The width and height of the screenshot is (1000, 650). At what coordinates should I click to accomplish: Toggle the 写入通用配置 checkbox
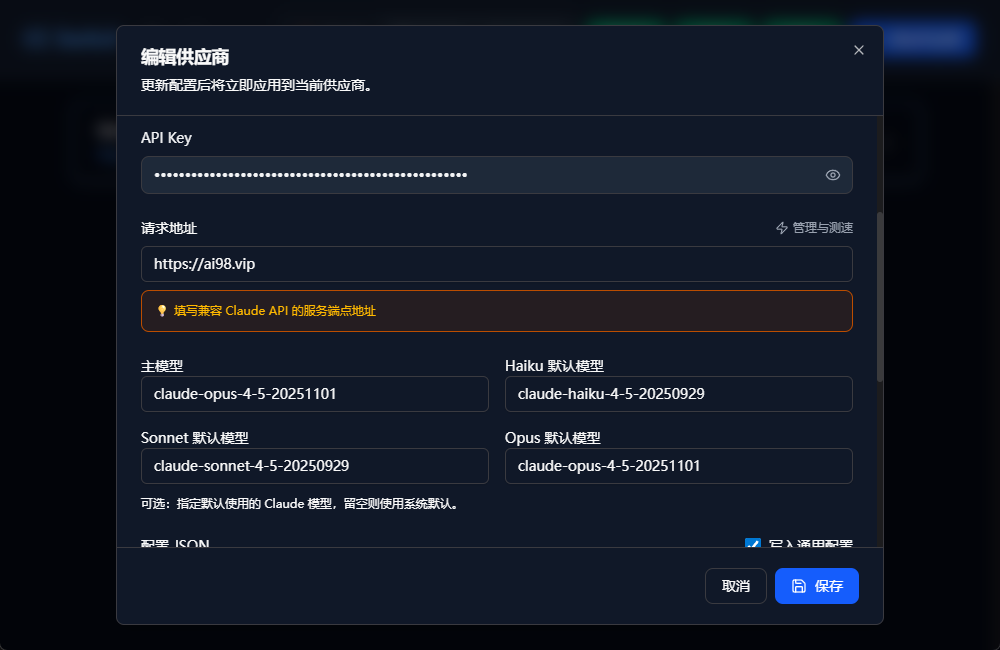(753, 544)
